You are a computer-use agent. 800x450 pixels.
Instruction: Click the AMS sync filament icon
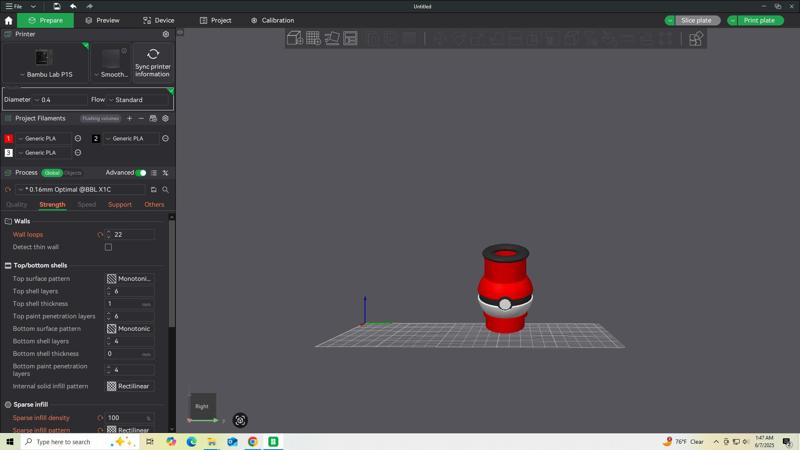tap(153, 118)
